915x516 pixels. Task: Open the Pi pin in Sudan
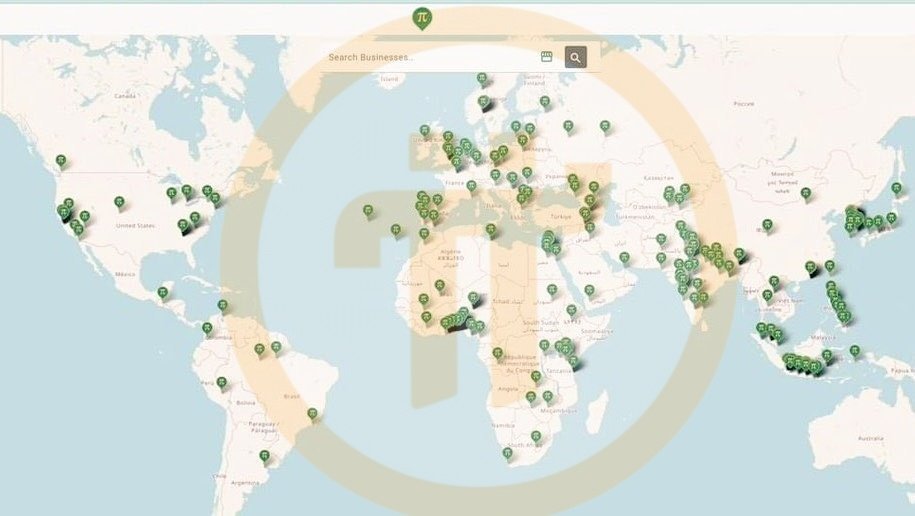pyautogui.click(x=552, y=290)
